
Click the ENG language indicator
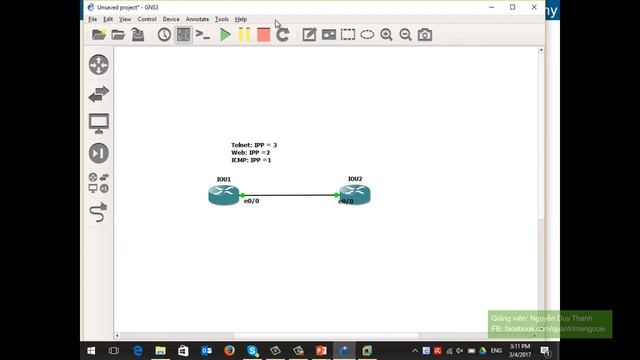click(x=496, y=351)
